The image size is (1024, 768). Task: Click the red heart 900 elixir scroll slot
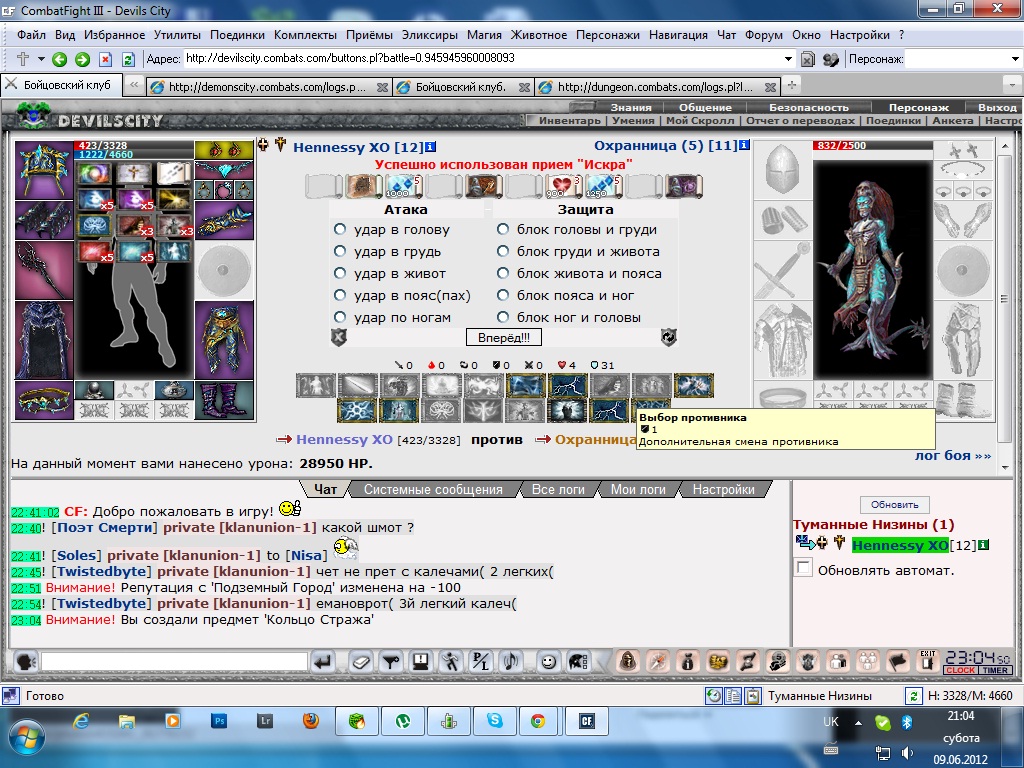[565, 186]
